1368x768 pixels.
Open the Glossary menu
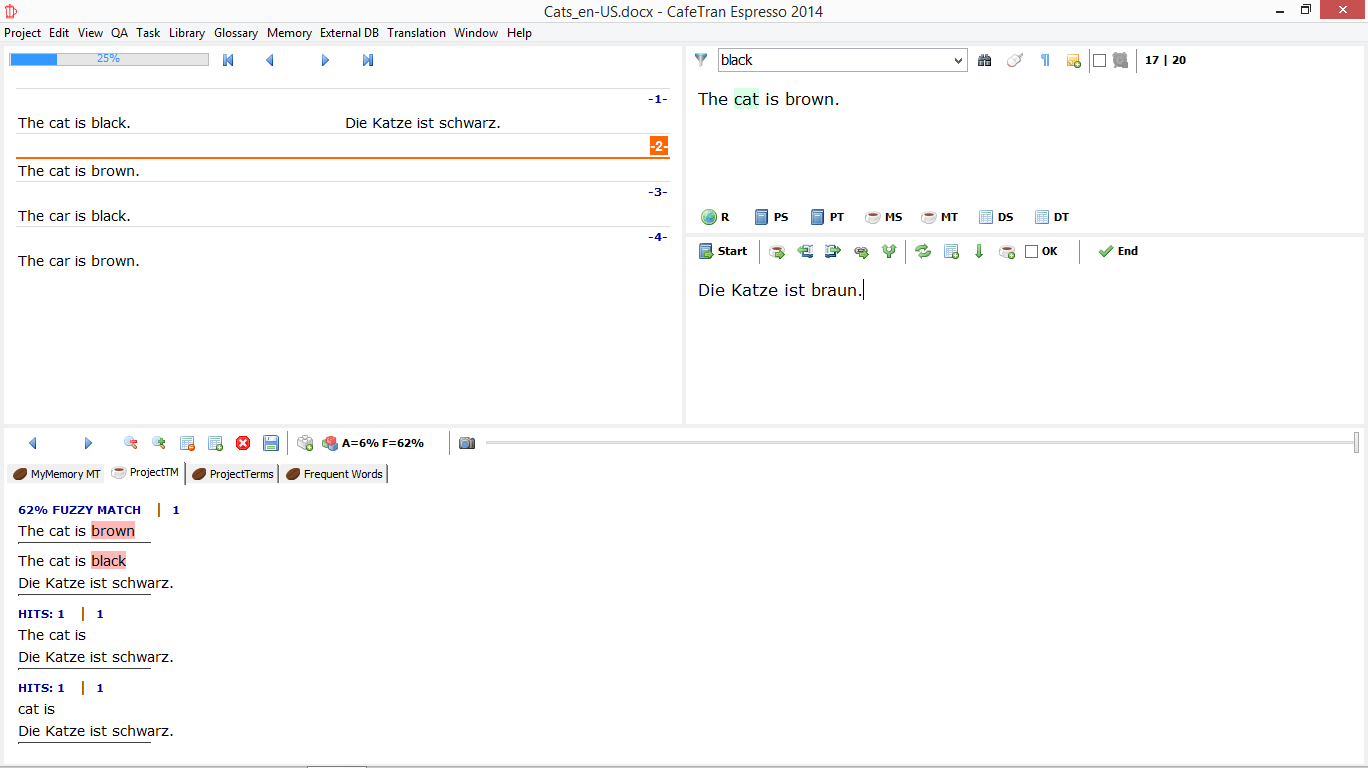pos(236,33)
